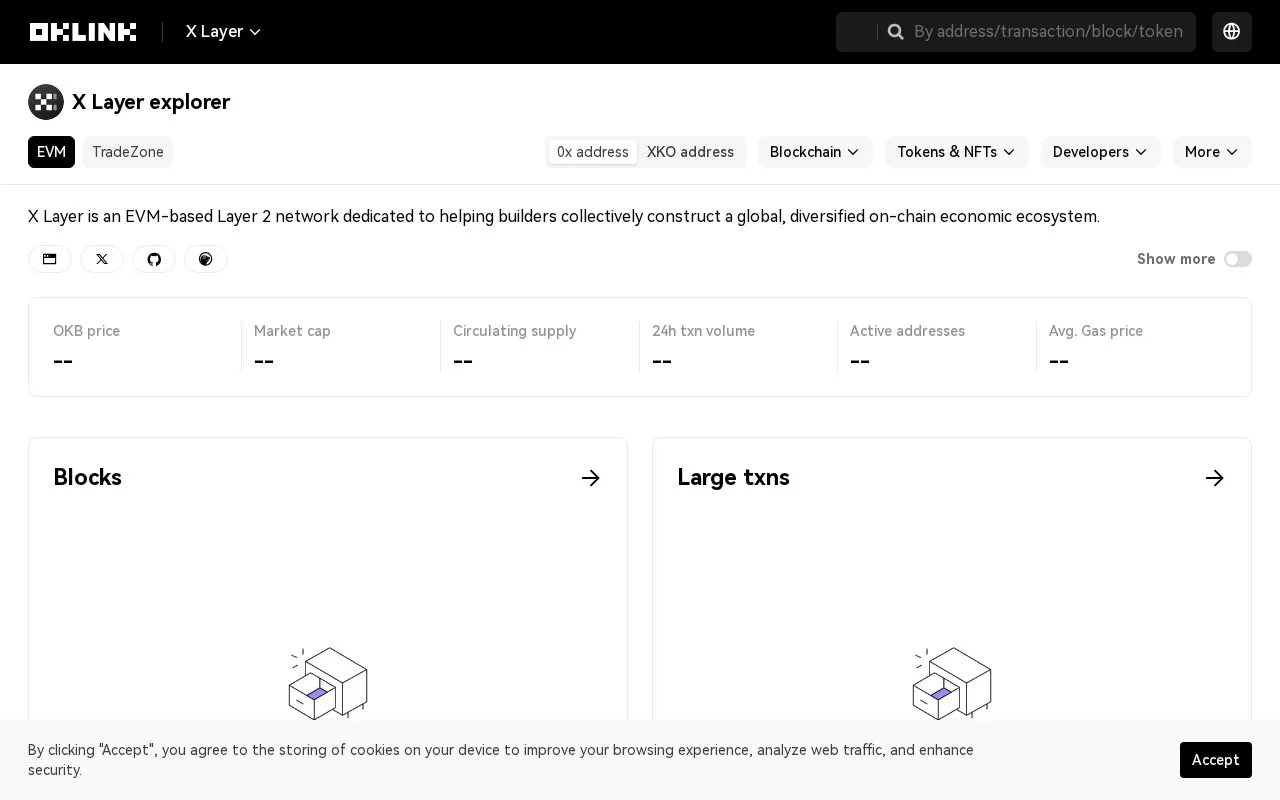1280x800 pixels.
Task: Switch to the TradeZone tab
Action: [x=128, y=152]
